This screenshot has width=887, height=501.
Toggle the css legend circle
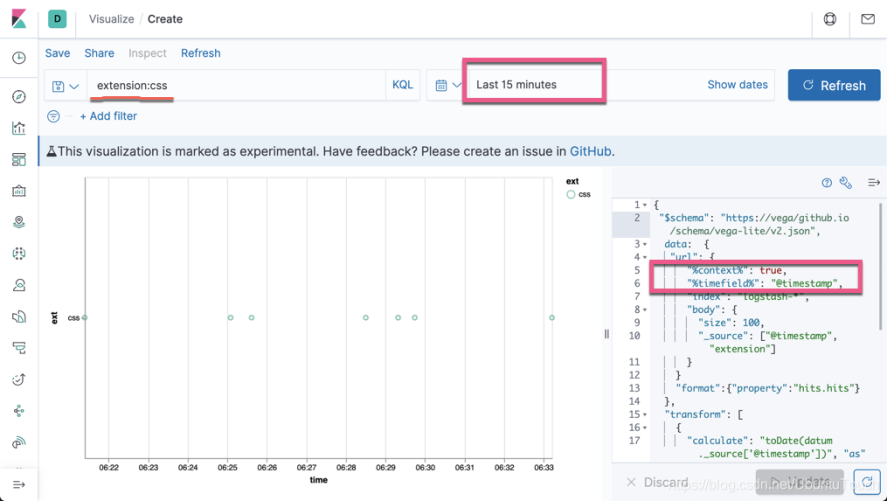[x=571, y=194]
